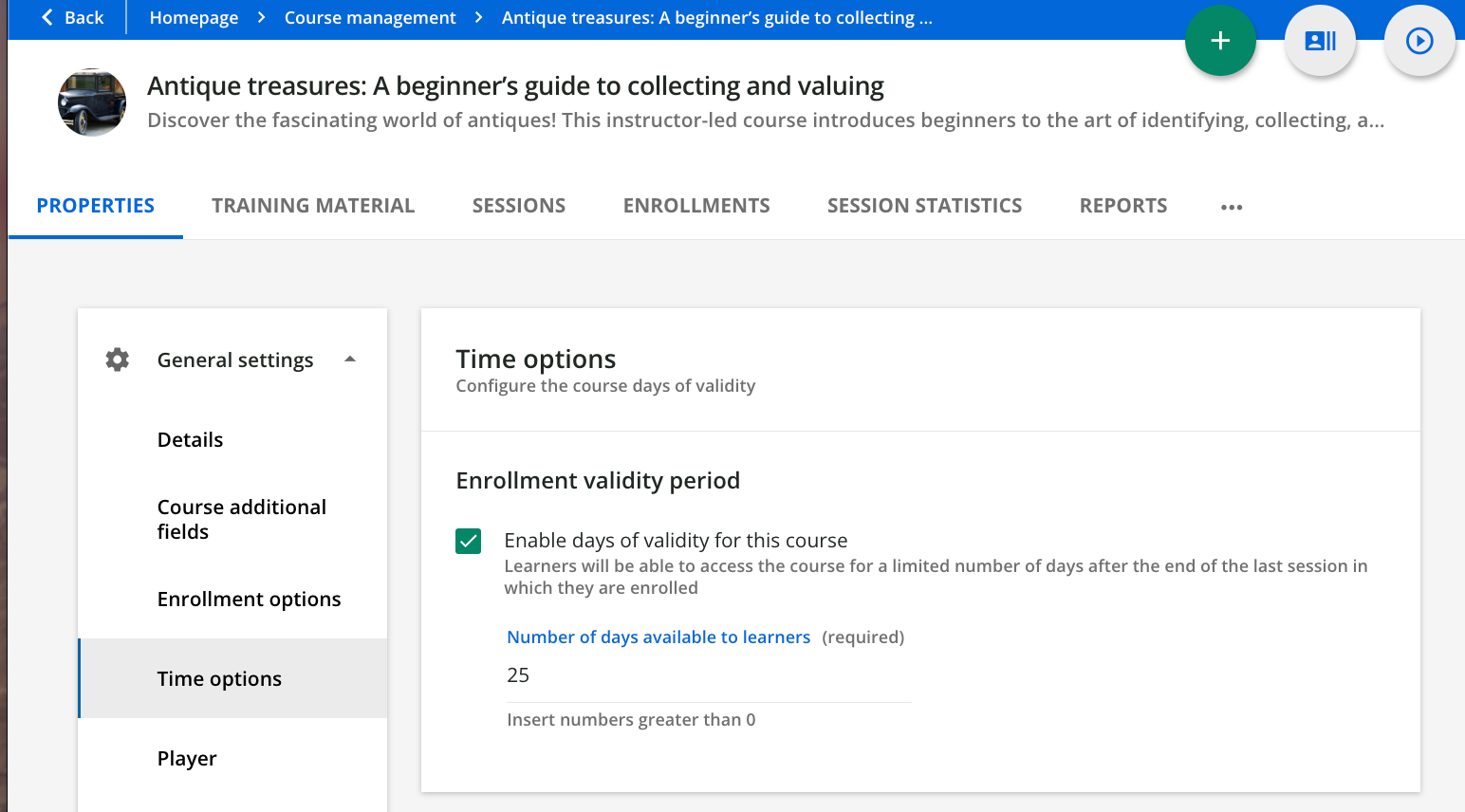Click the course thumbnail car image
1465x812 pixels.
click(92, 102)
